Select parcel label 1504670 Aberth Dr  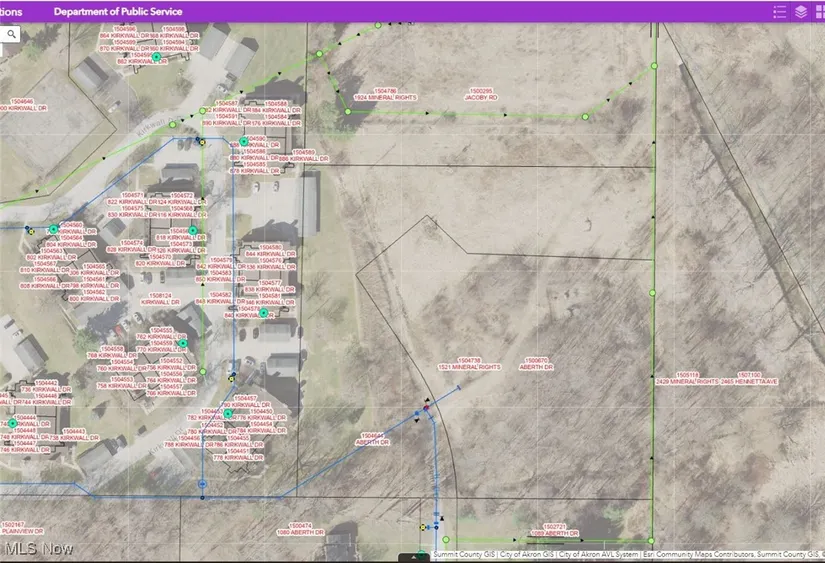coord(537,364)
